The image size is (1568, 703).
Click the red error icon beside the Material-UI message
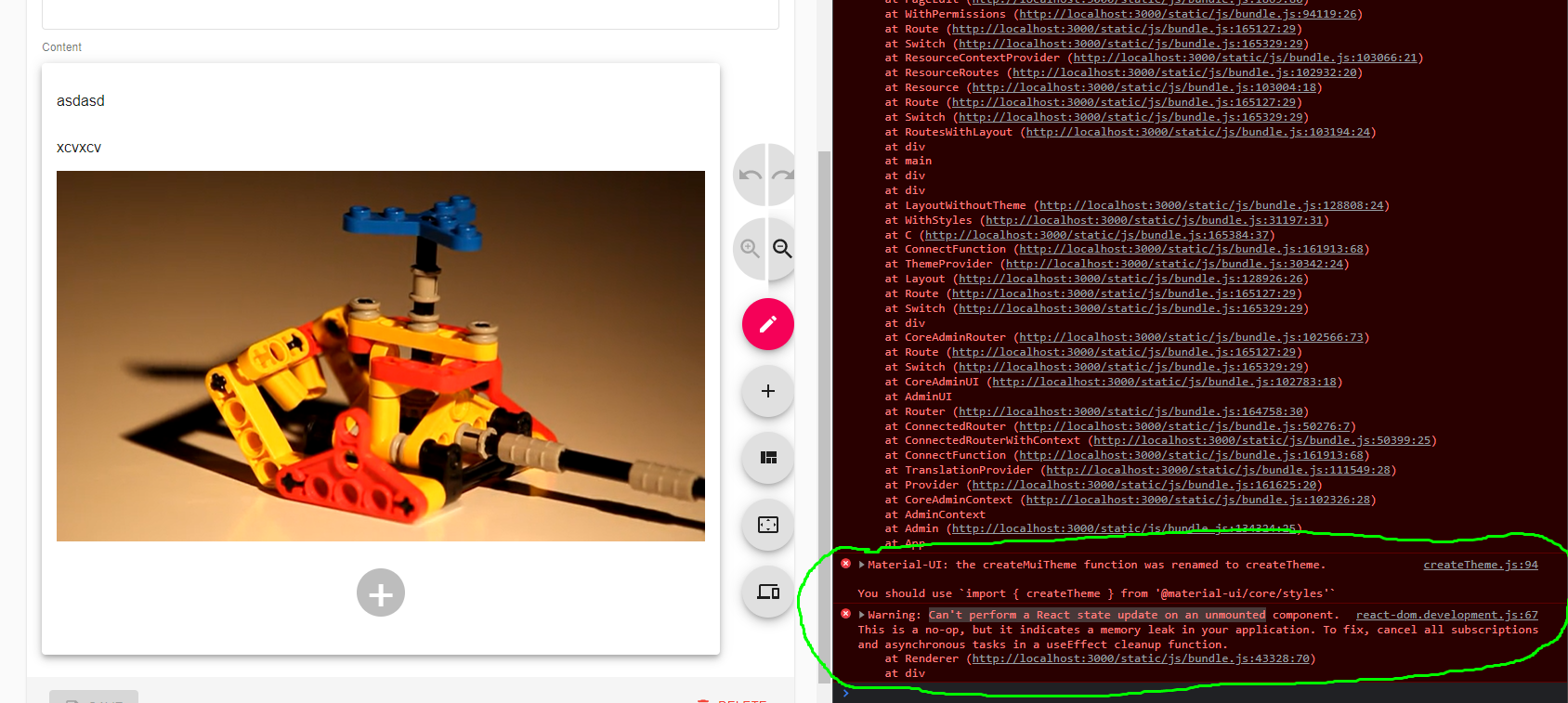(845, 564)
